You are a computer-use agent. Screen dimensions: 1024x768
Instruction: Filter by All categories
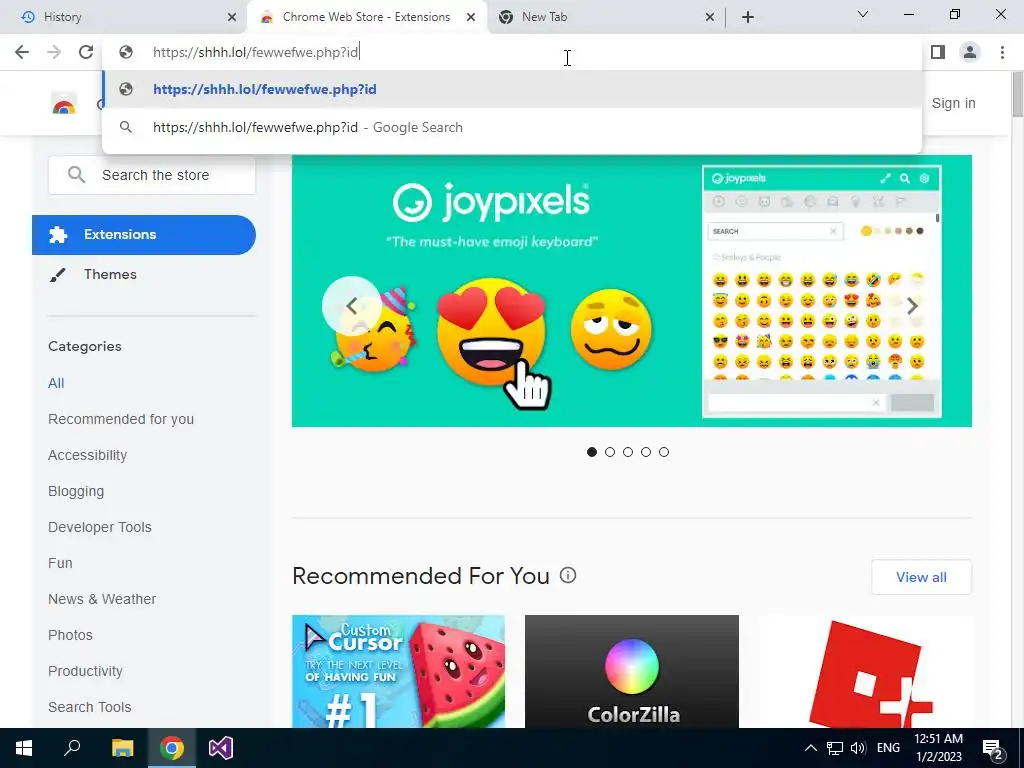click(56, 383)
